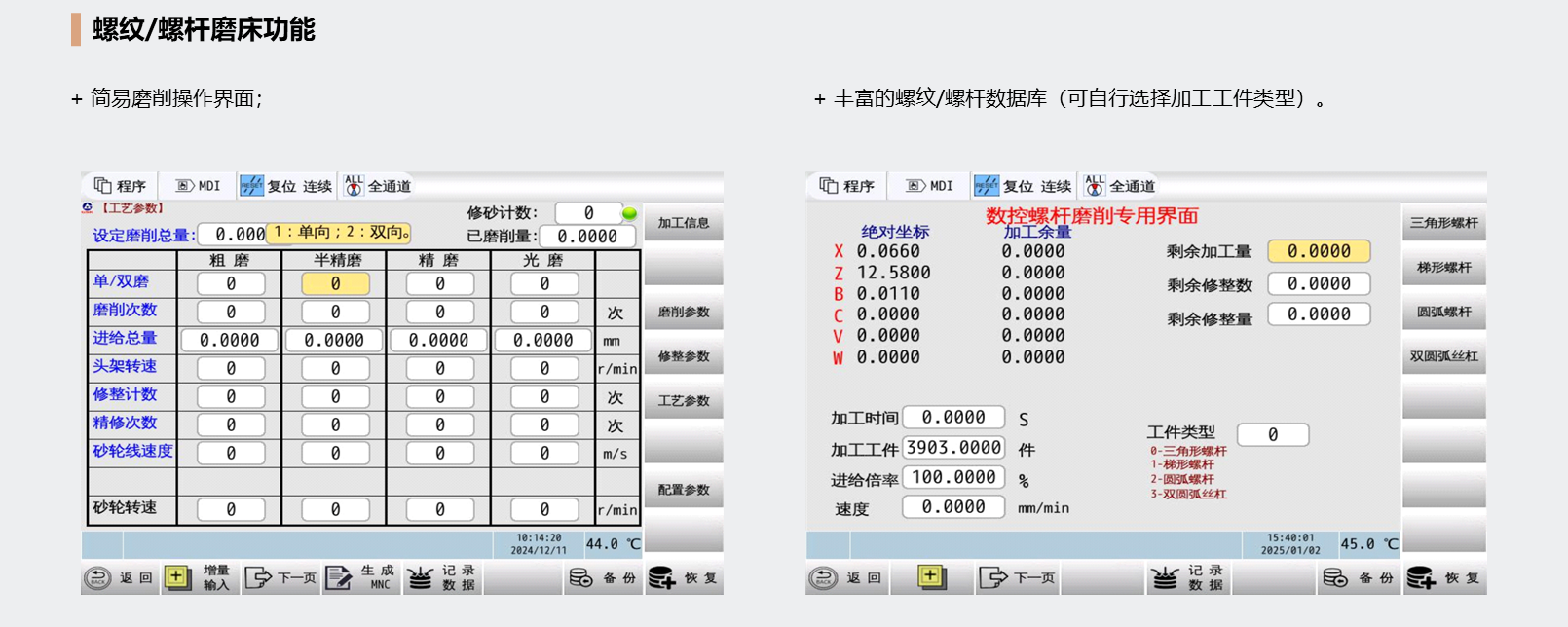Image resolution: width=1568 pixels, height=627 pixels.
Task: Click the 恢复 restore icon on left screen
Action: (662, 578)
